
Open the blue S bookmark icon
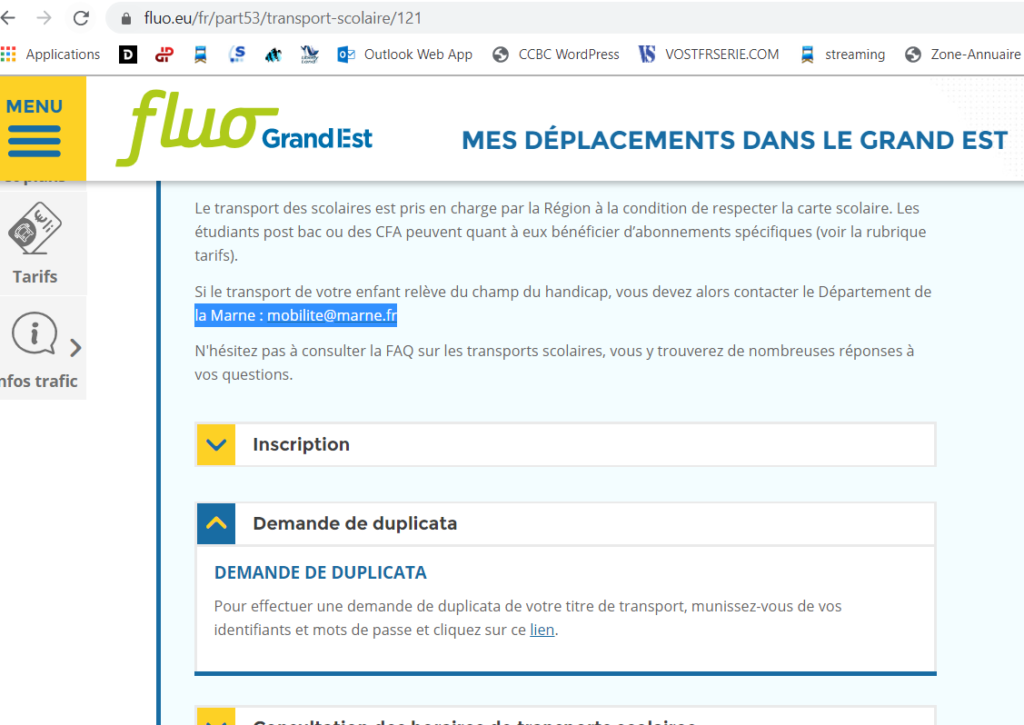click(x=237, y=54)
